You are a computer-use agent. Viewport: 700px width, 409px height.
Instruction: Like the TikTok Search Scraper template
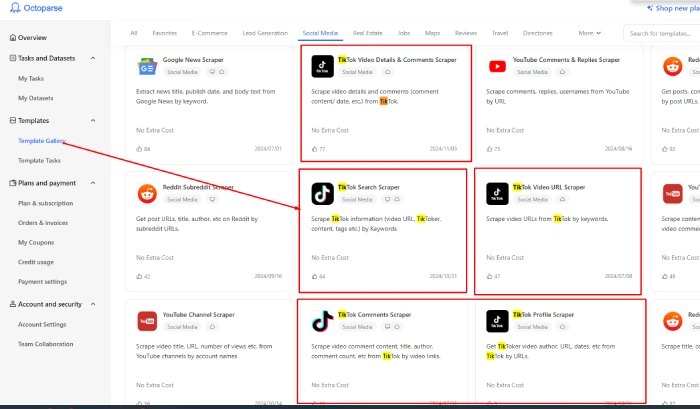[314, 276]
